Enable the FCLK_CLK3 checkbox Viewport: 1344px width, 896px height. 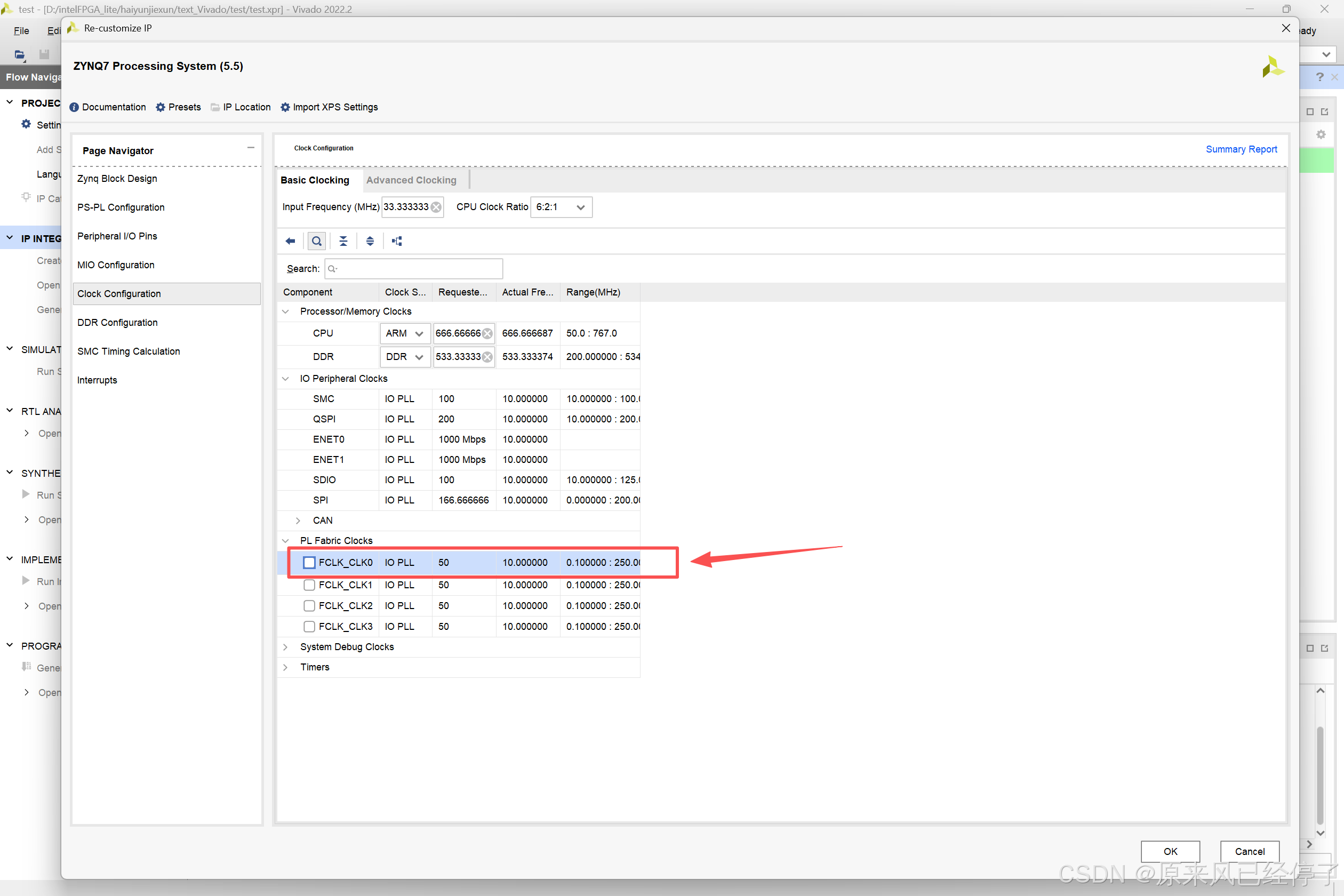pyautogui.click(x=309, y=626)
